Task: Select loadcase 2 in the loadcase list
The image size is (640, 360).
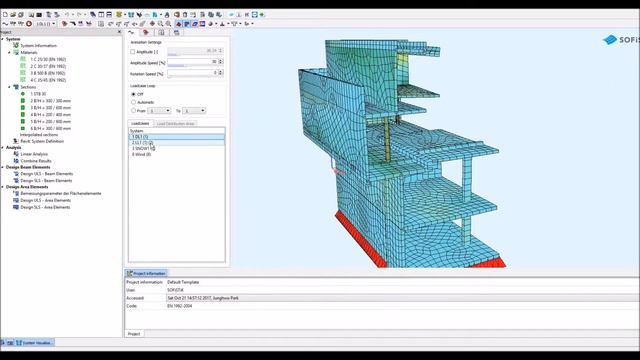Action: coord(177,143)
